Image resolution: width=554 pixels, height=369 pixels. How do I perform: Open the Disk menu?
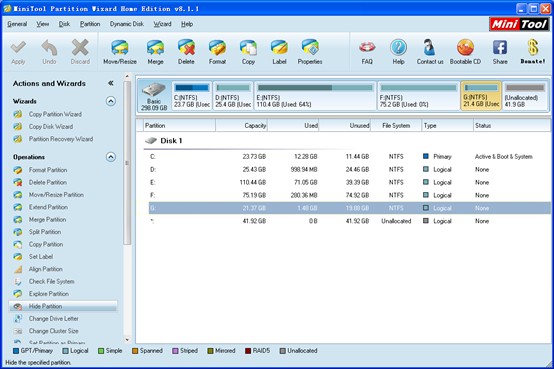coord(64,24)
